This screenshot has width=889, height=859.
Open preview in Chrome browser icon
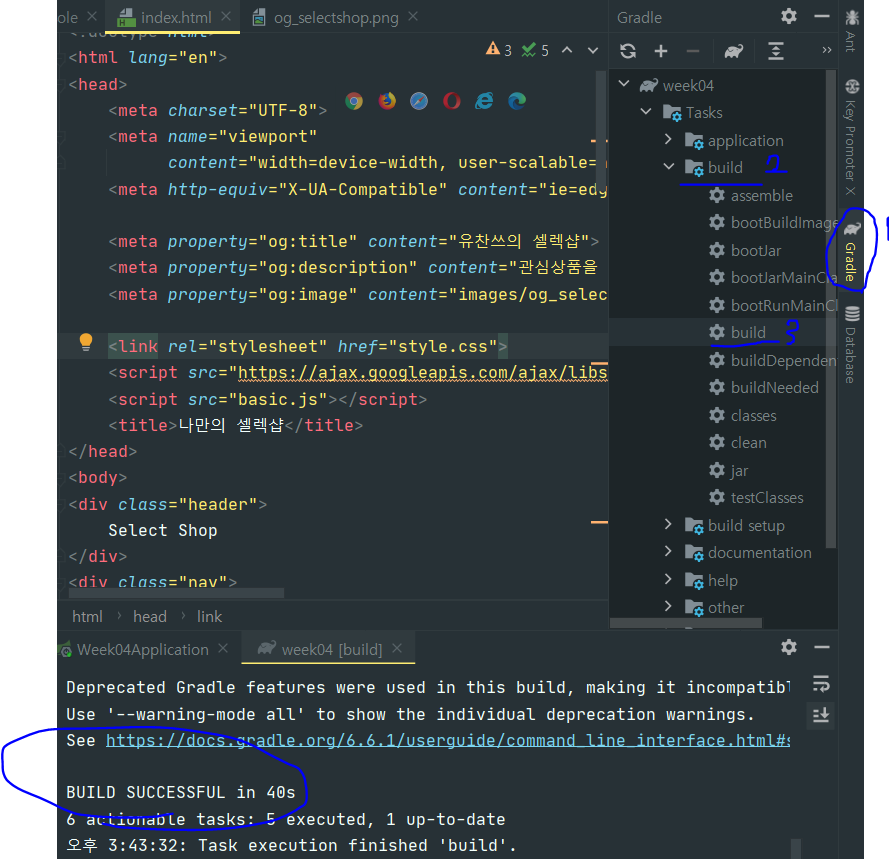click(354, 101)
